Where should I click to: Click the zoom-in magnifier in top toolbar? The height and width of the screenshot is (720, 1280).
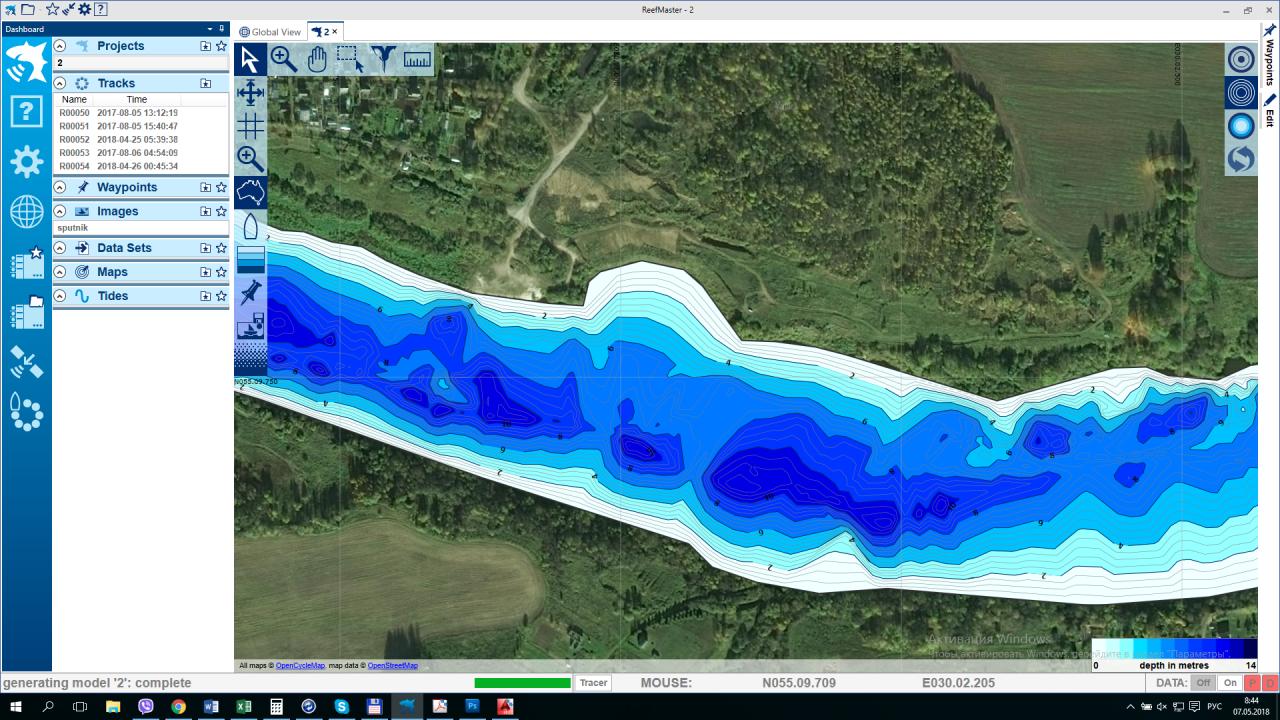(283, 60)
